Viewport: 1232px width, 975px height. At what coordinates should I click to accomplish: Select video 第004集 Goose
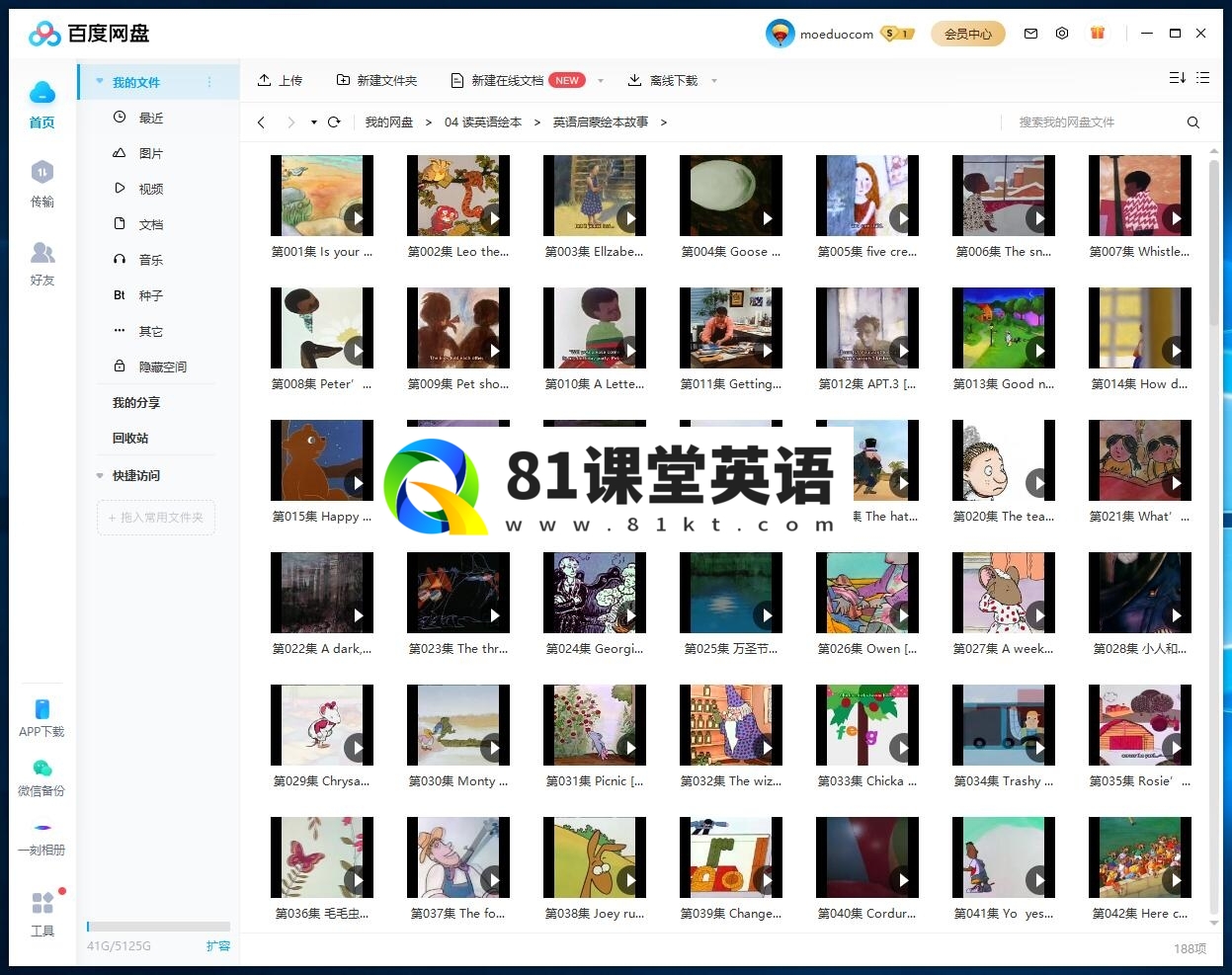[731, 207]
